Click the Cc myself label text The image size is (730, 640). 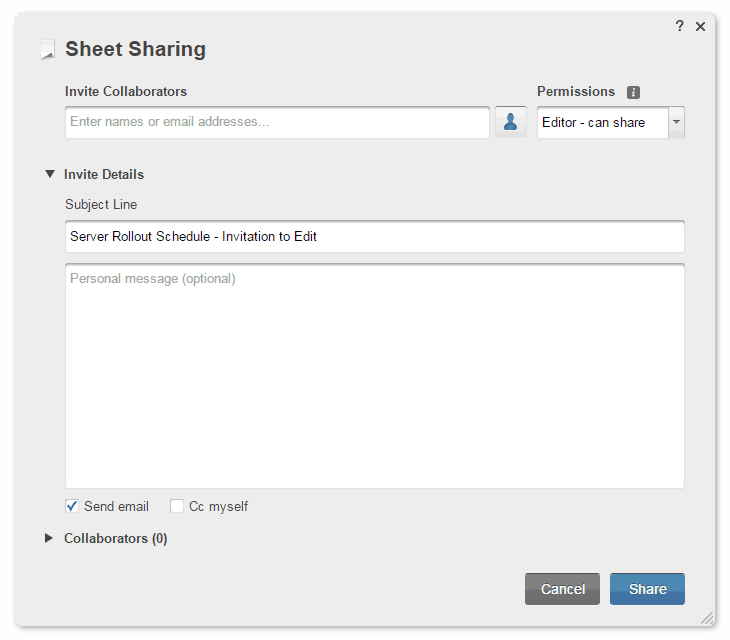click(218, 507)
